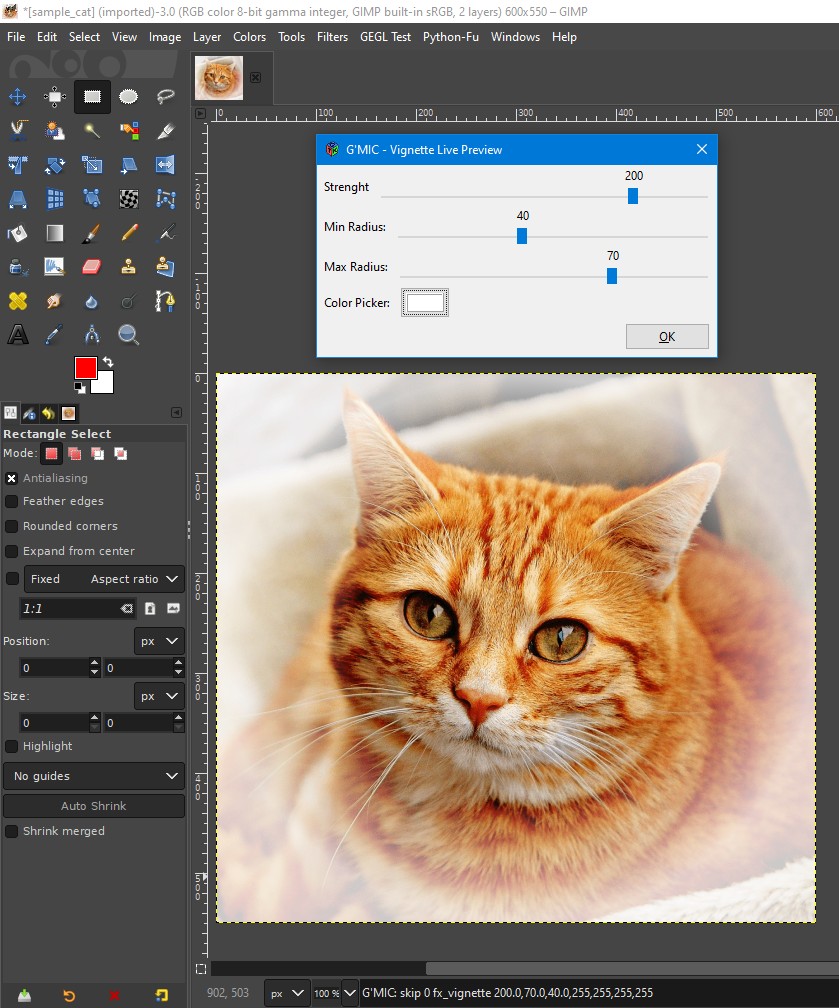Image resolution: width=839 pixels, height=1008 pixels.
Task: Select the Free Select lasso tool
Action: [x=166, y=97]
